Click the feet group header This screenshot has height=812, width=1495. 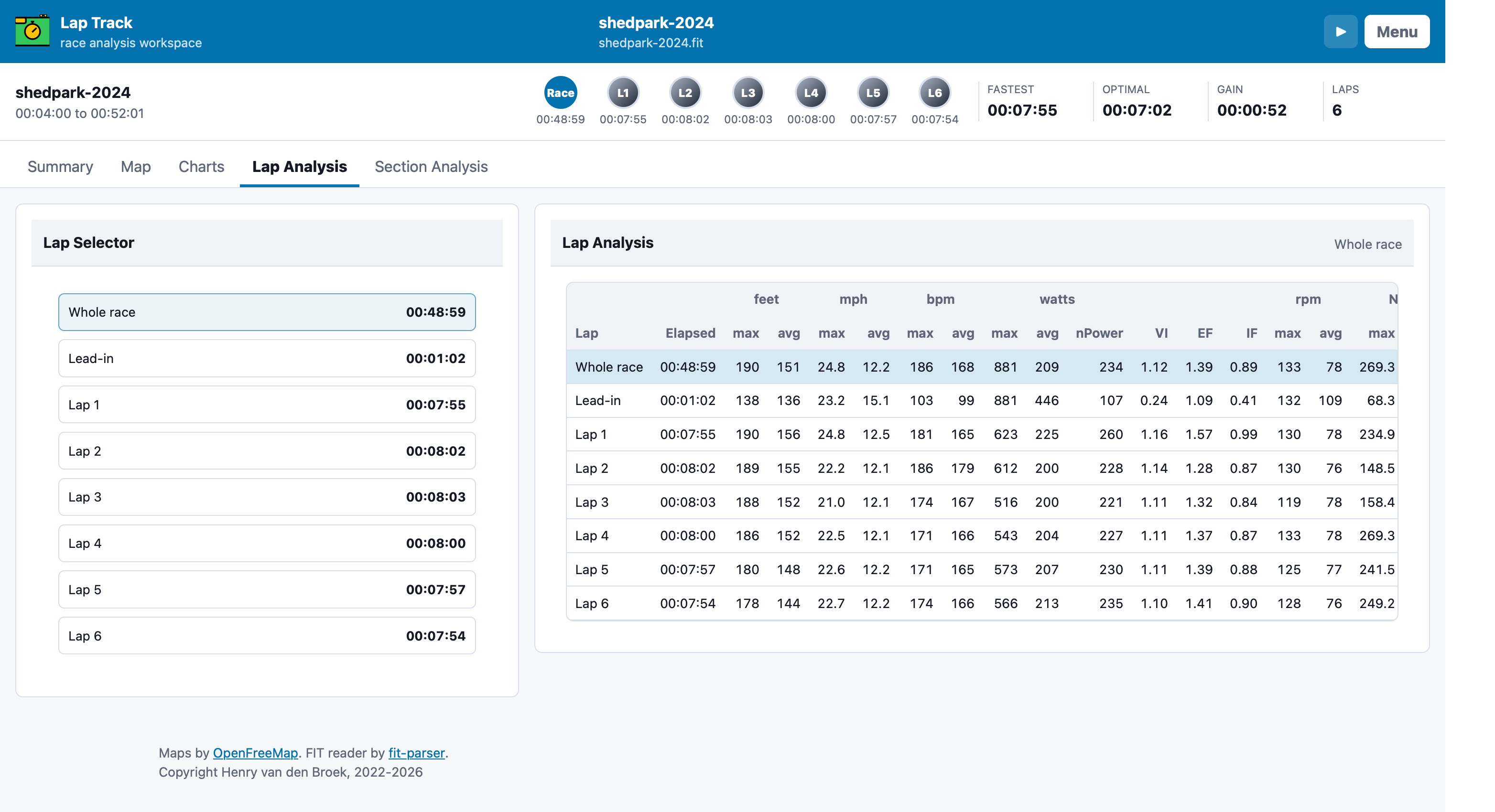(x=766, y=299)
